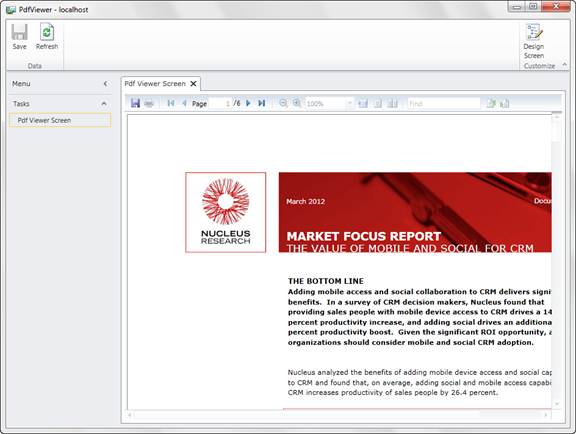The height and width of the screenshot is (434, 576).
Task: Print the PDF document
Action: pyautogui.click(x=149, y=104)
